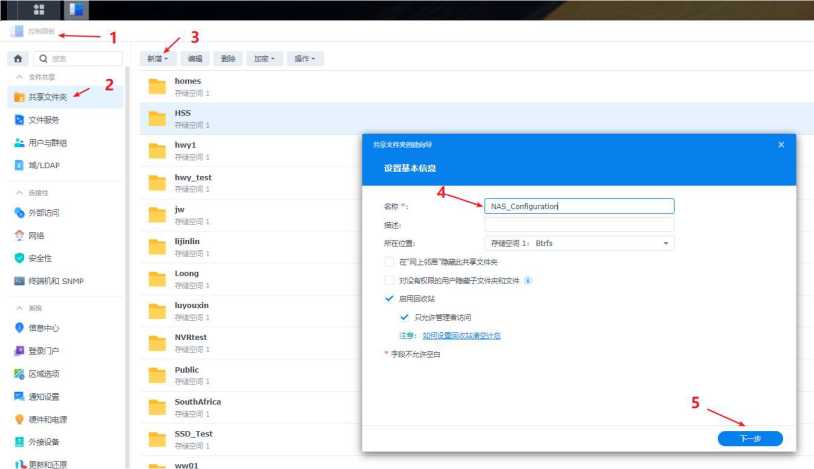Open 文件服务 (File Services) in sidebar
This screenshot has height=469, width=814.
coord(43,120)
